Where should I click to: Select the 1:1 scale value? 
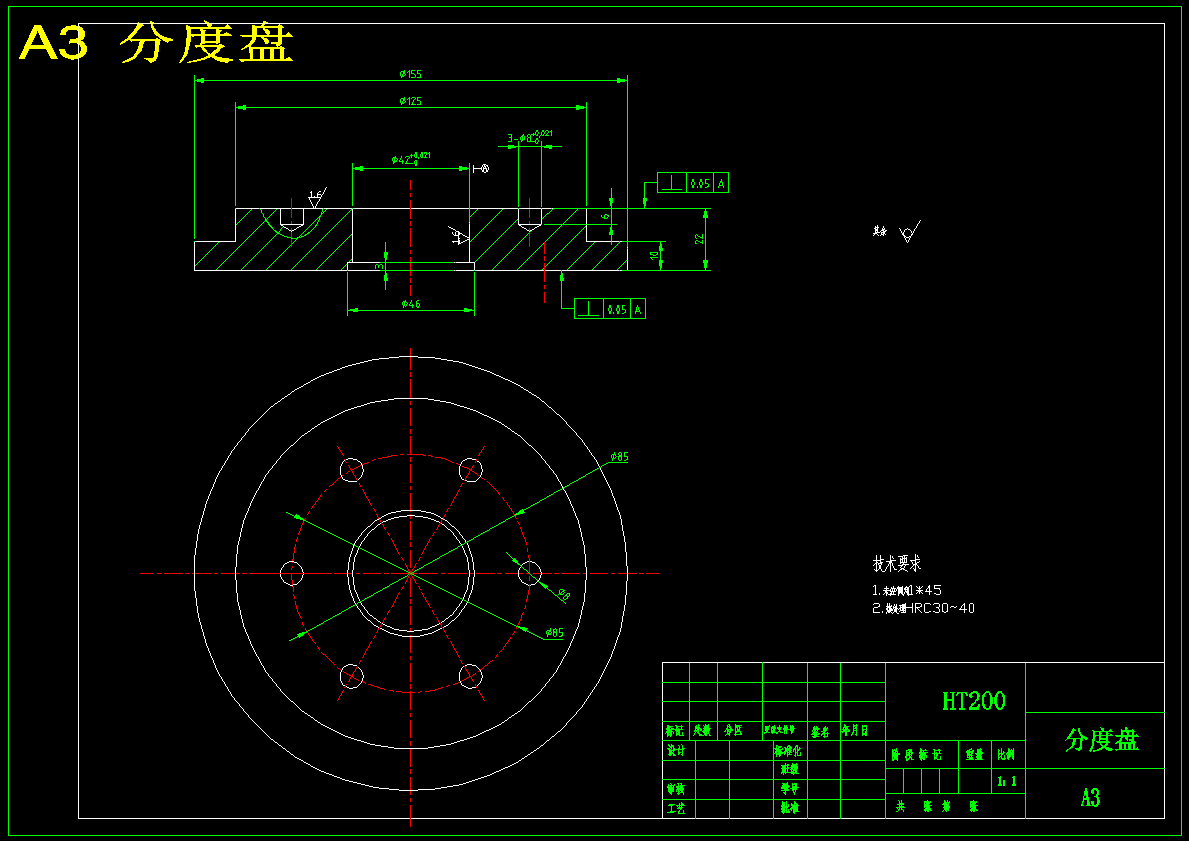click(1007, 781)
